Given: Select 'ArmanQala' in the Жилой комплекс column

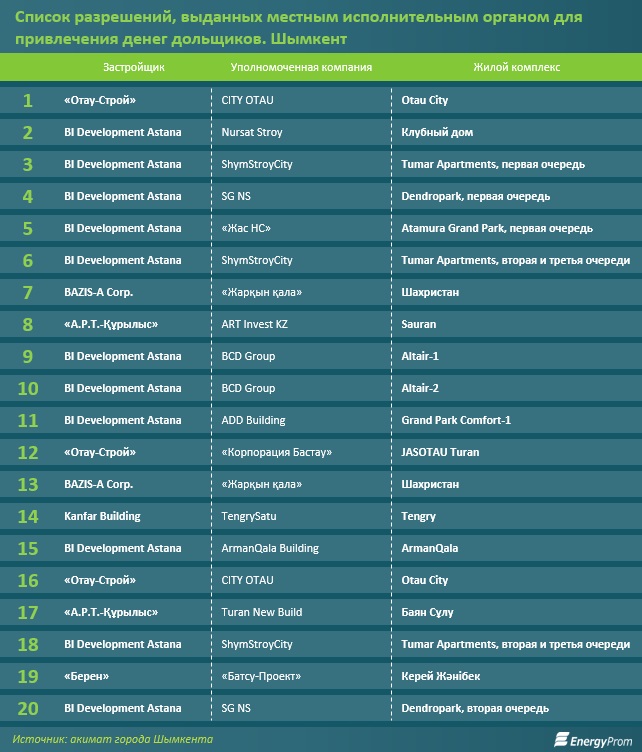Looking at the screenshot, I should (x=430, y=548).
